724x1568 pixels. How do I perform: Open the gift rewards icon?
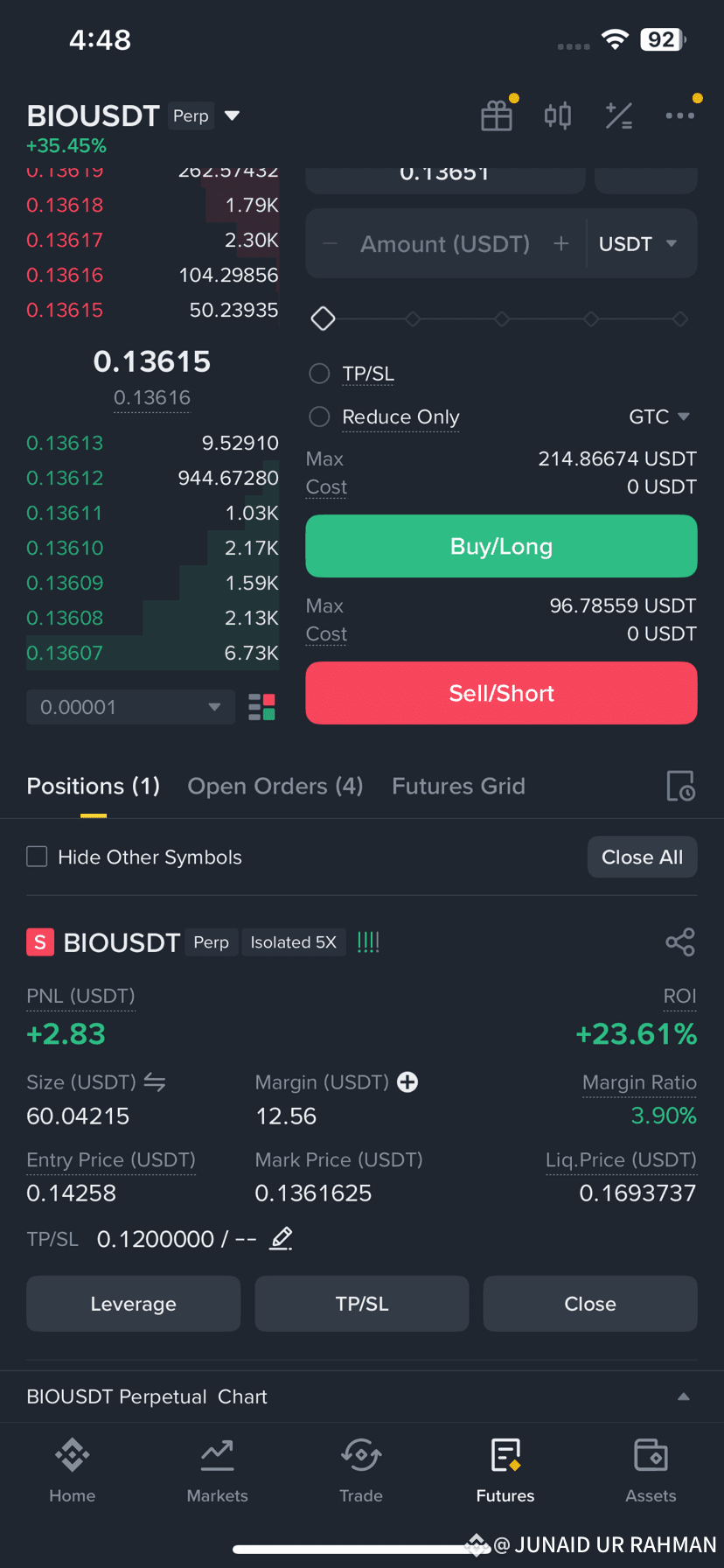pyautogui.click(x=497, y=115)
